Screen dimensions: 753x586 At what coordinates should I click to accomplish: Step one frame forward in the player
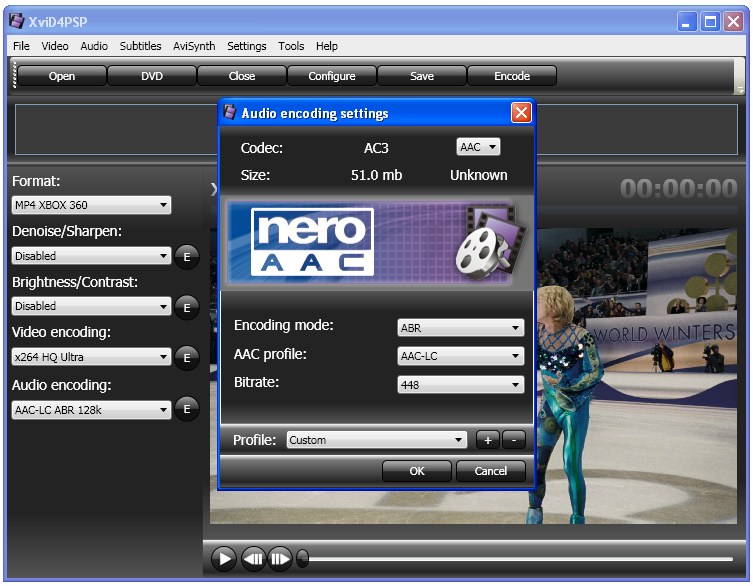pyautogui.click(x=280, y=559)
